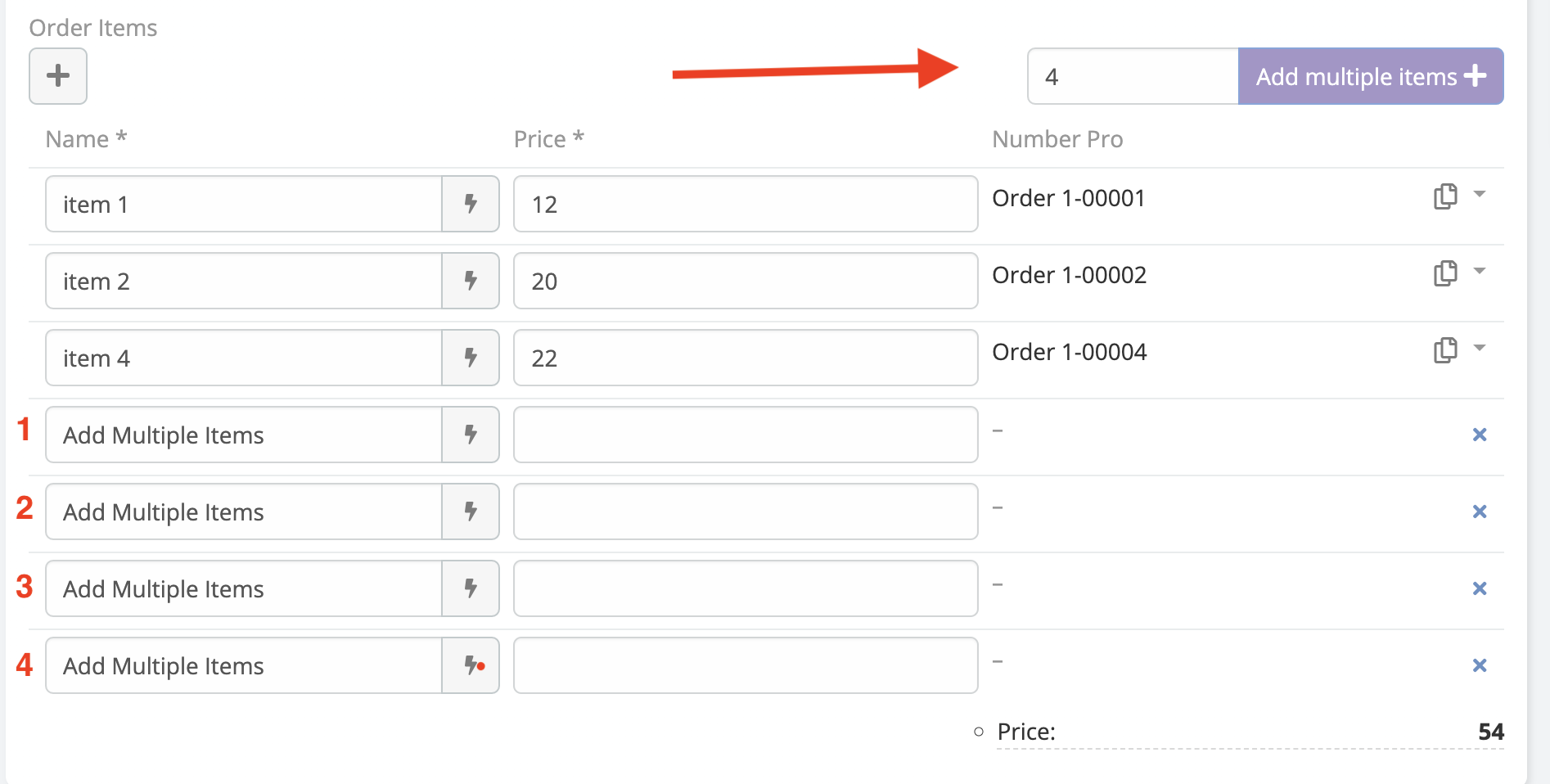Remove the last Add Multiple Items row

tap(1480, 665)
